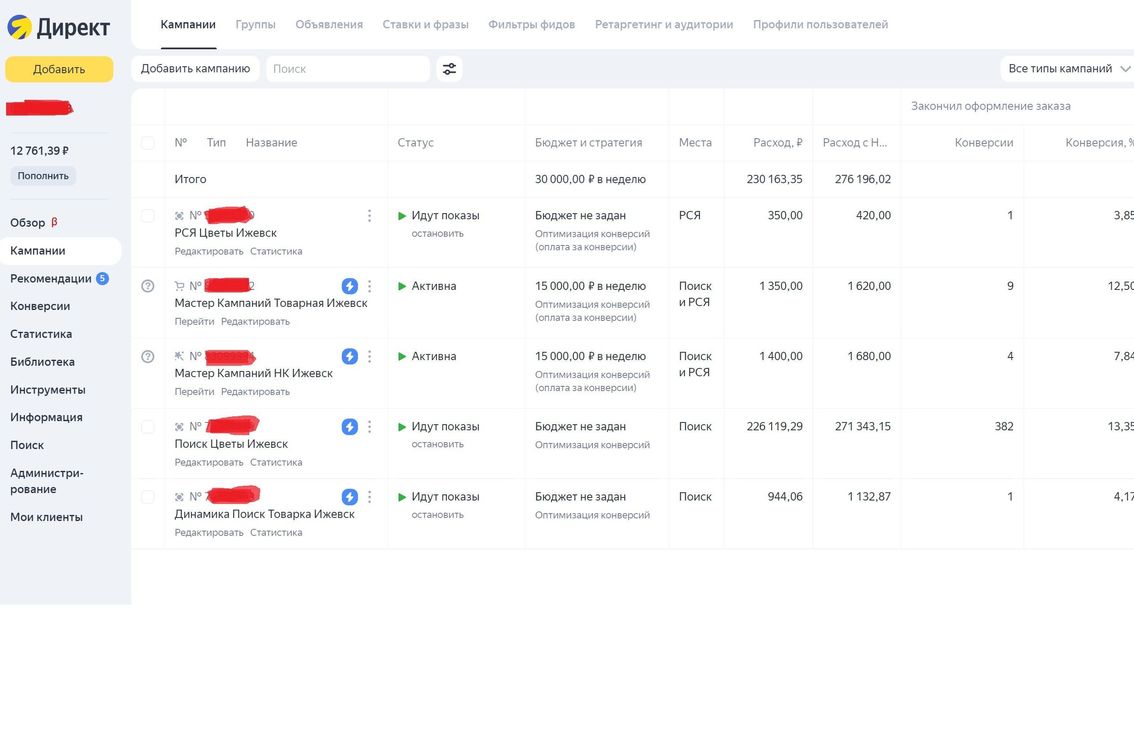
Task: Sort by the Конверсии column header
Action: coord(983,143)
